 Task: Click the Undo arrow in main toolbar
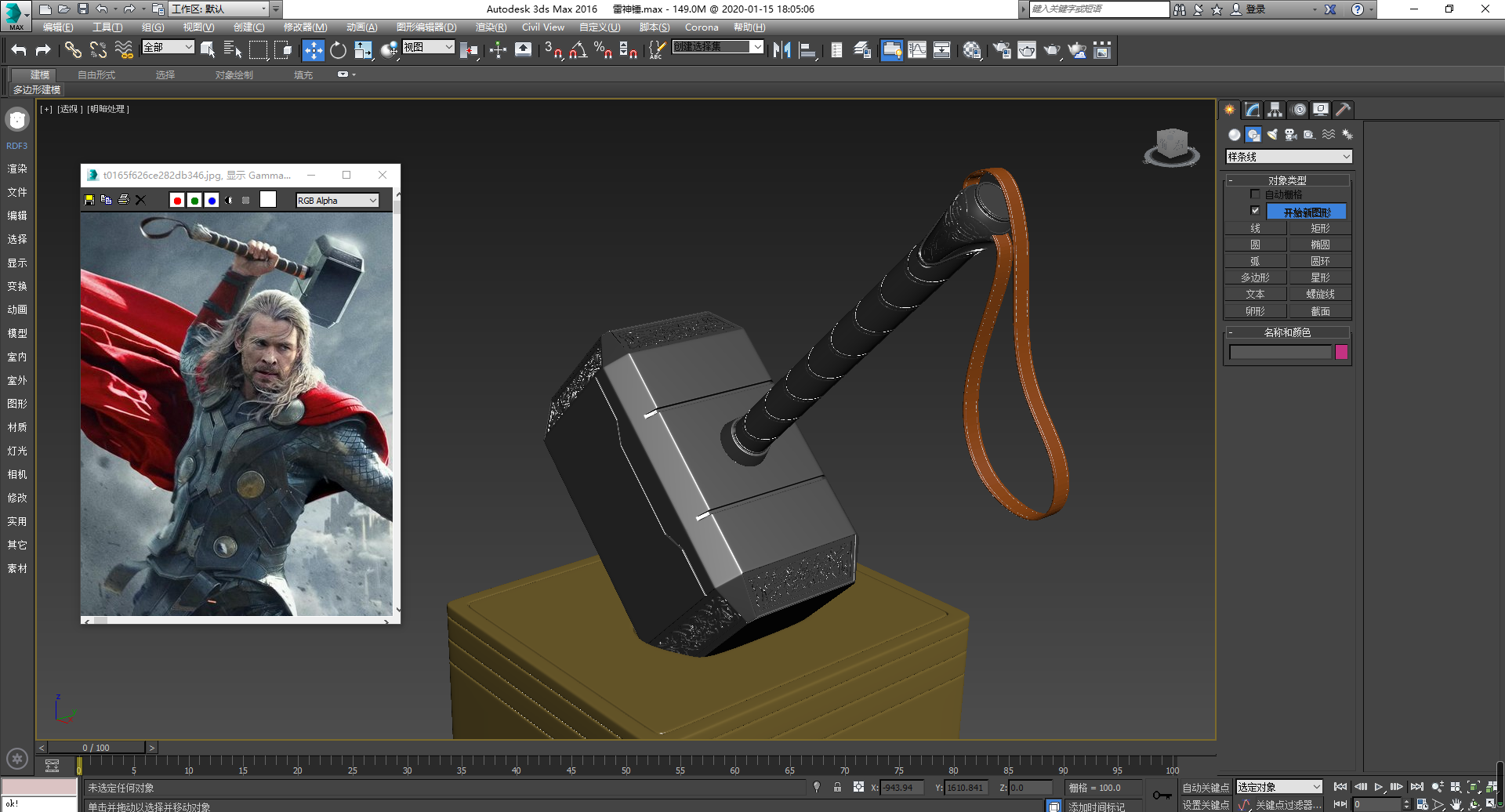tap(19, 50)
